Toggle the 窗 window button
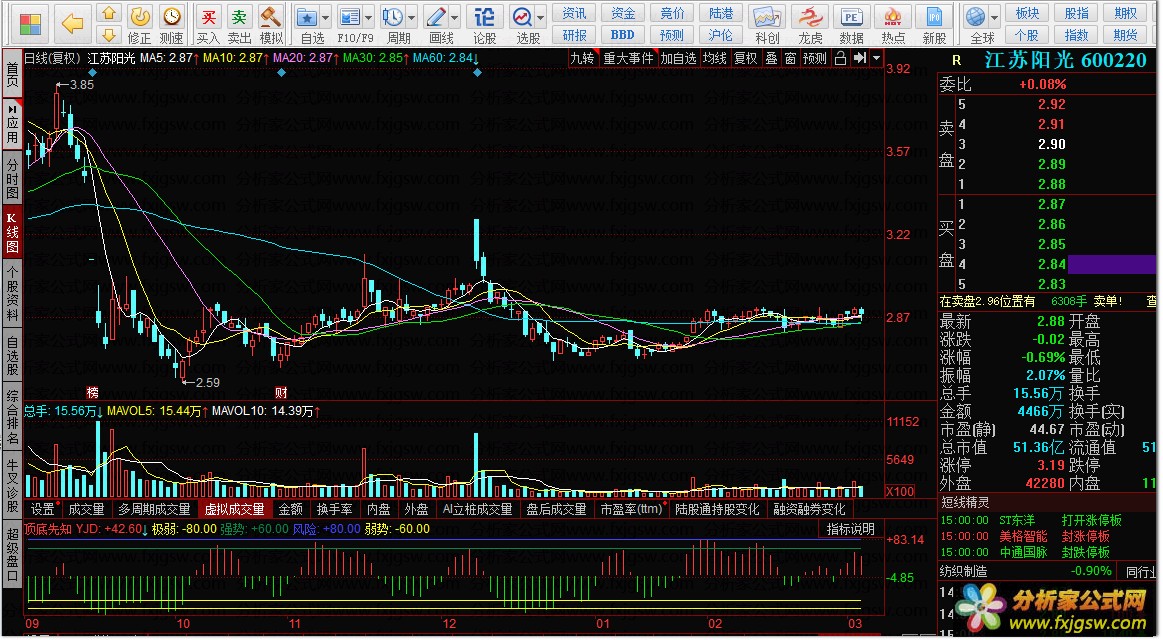This screenshot has height=640, width=1163. pyautogui.click(x=791, y=58)
